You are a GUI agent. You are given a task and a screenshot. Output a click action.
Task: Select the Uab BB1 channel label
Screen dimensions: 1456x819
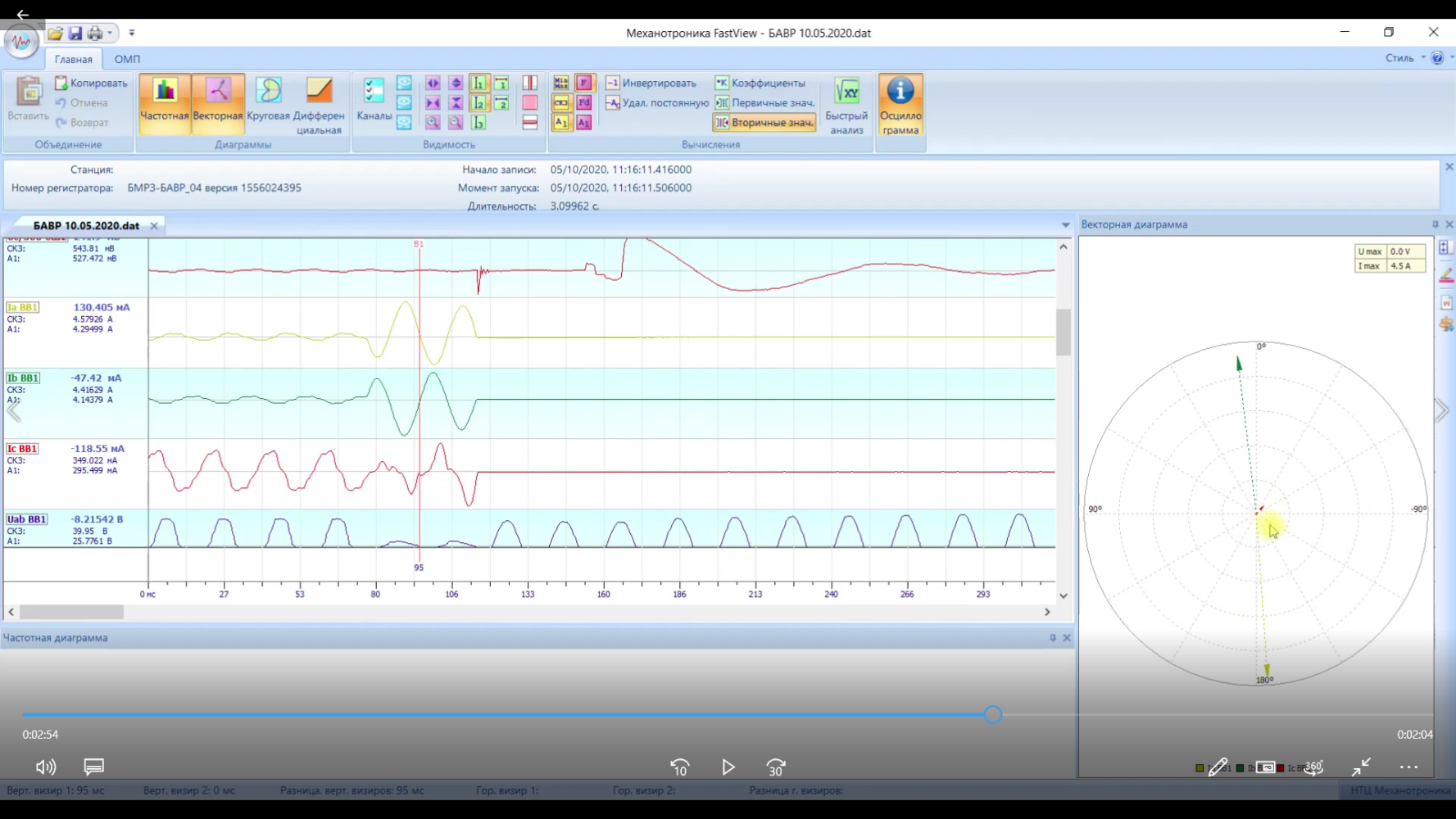tap(26, 519)
